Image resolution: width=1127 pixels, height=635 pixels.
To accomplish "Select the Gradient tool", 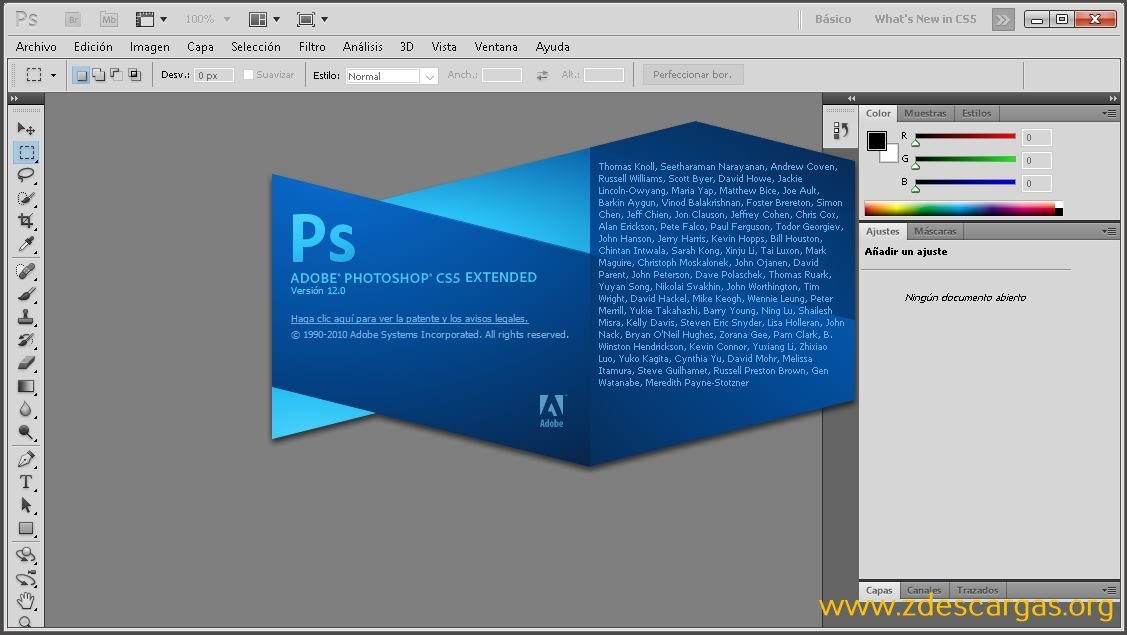I will pyautogui.click(x=26, y=386).
